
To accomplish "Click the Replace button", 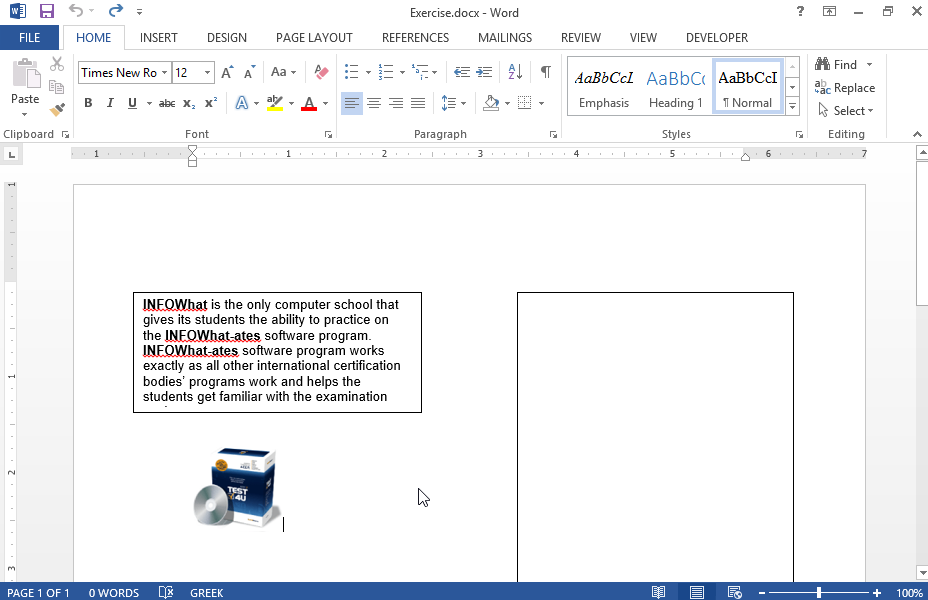I will pos(845,88).
